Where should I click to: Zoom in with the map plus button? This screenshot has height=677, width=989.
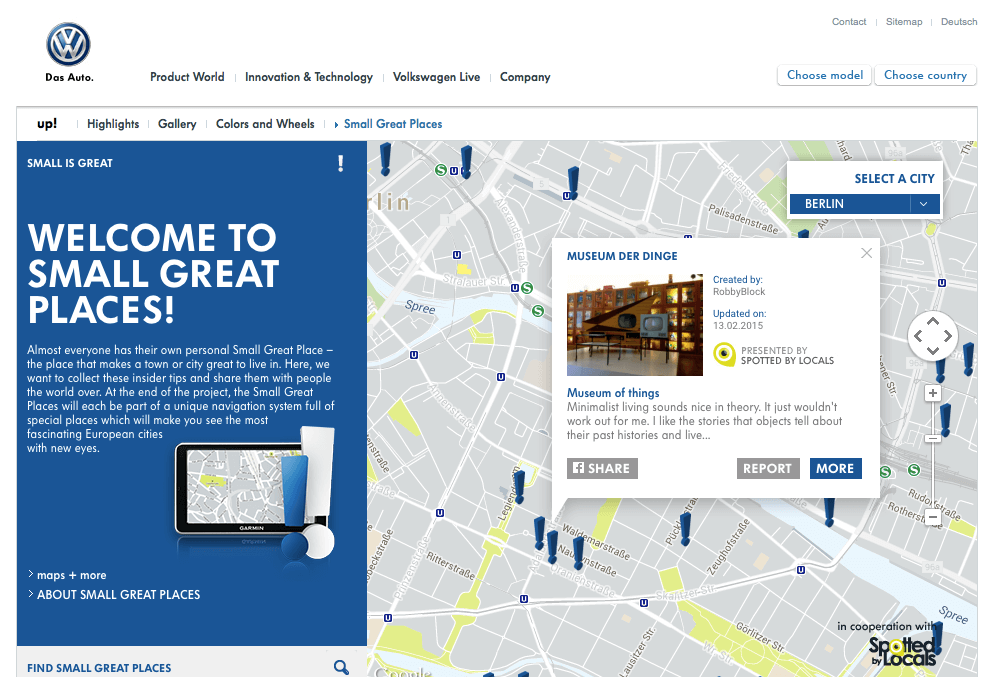tap(933, 393)
